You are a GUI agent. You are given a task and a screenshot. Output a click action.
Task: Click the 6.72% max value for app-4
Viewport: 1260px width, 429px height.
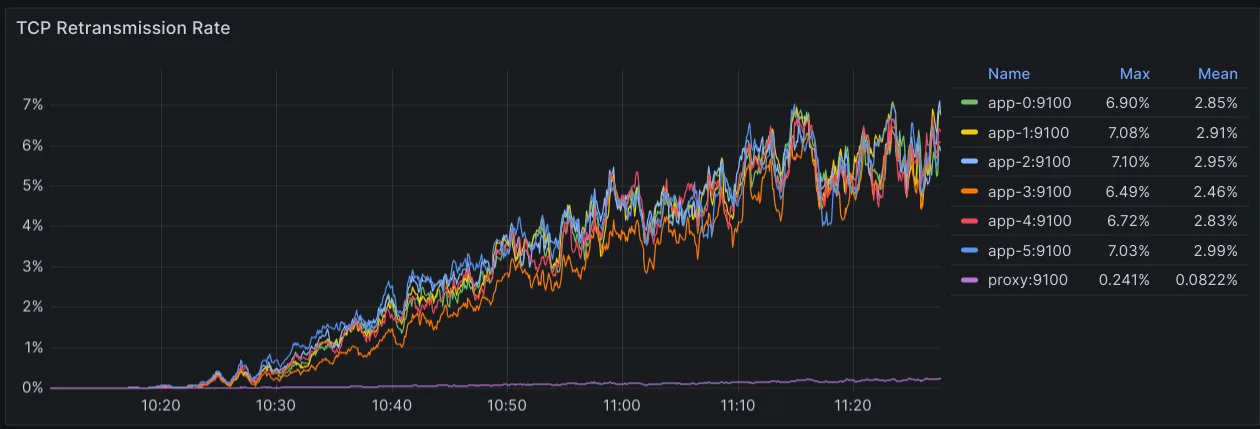[x=1128, y=221]
